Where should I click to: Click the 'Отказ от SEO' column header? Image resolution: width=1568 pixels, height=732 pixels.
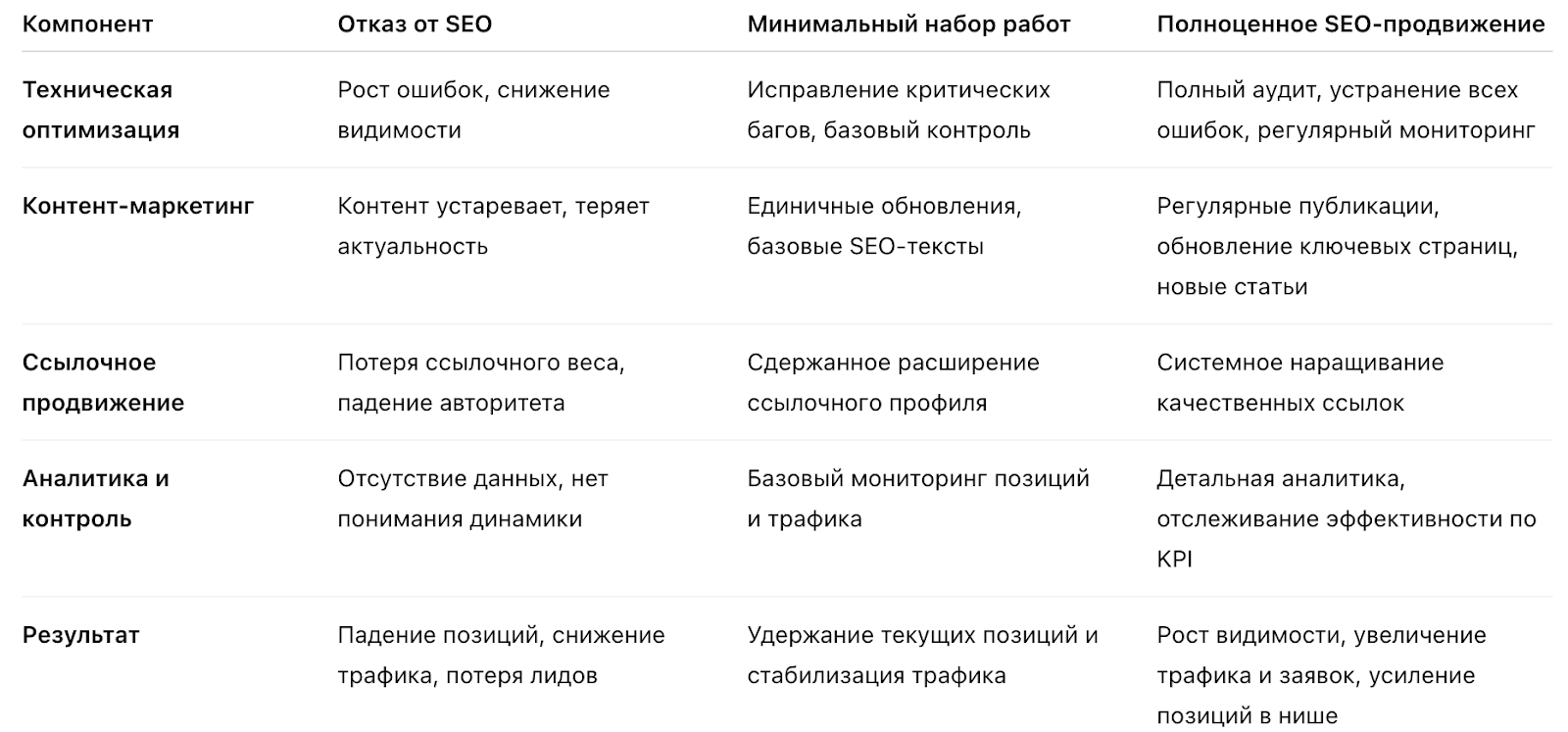point(415,24)
